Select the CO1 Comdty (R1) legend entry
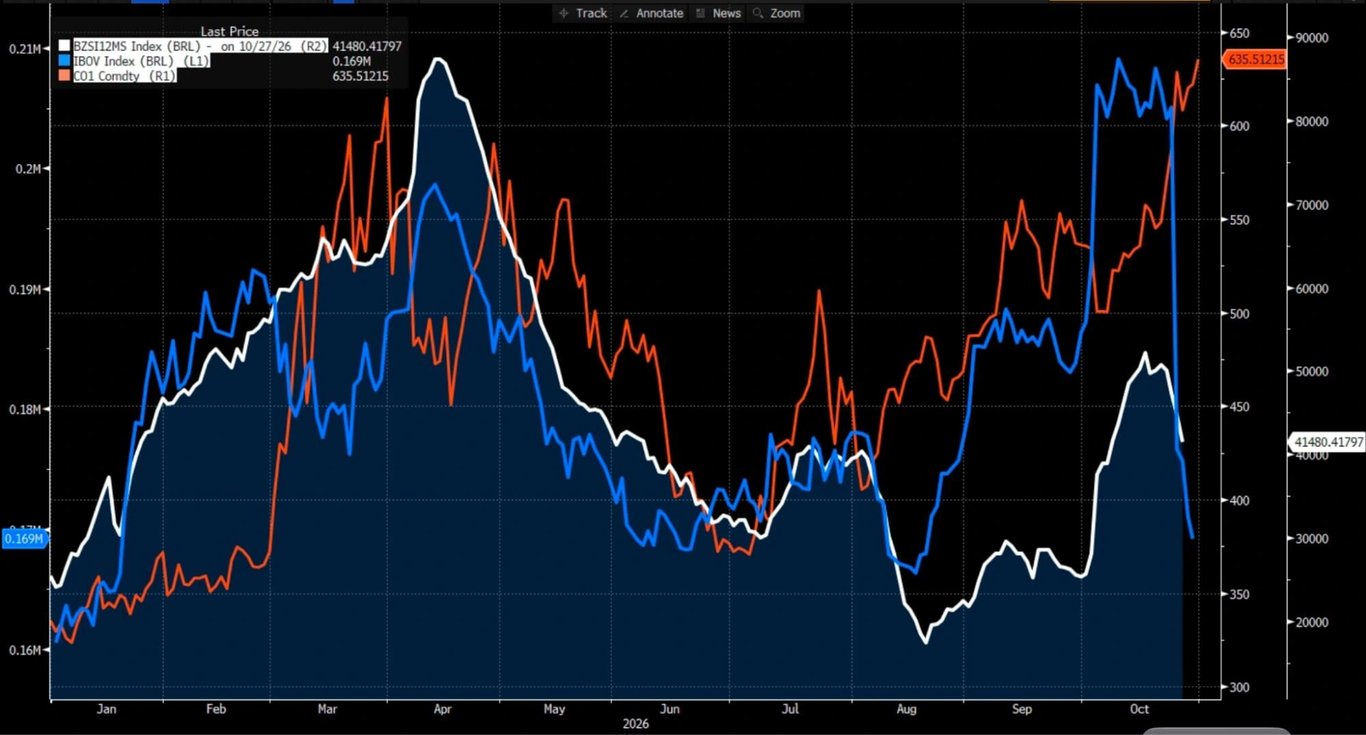 coord(125,76)
